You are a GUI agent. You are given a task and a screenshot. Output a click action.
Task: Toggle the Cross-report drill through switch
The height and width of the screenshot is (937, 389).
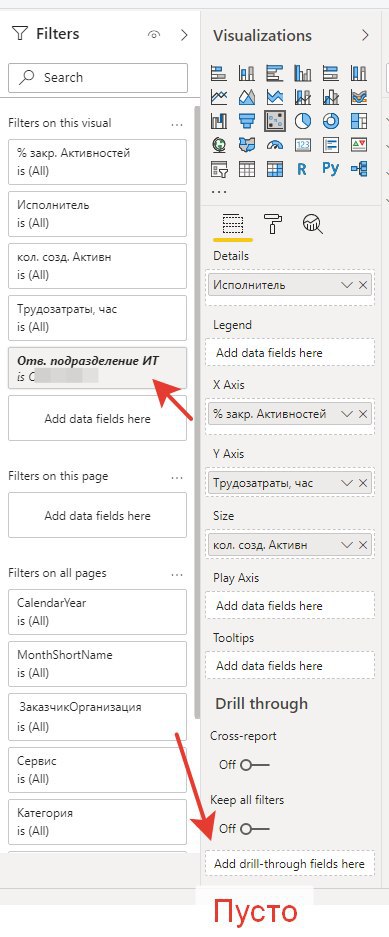255,764
